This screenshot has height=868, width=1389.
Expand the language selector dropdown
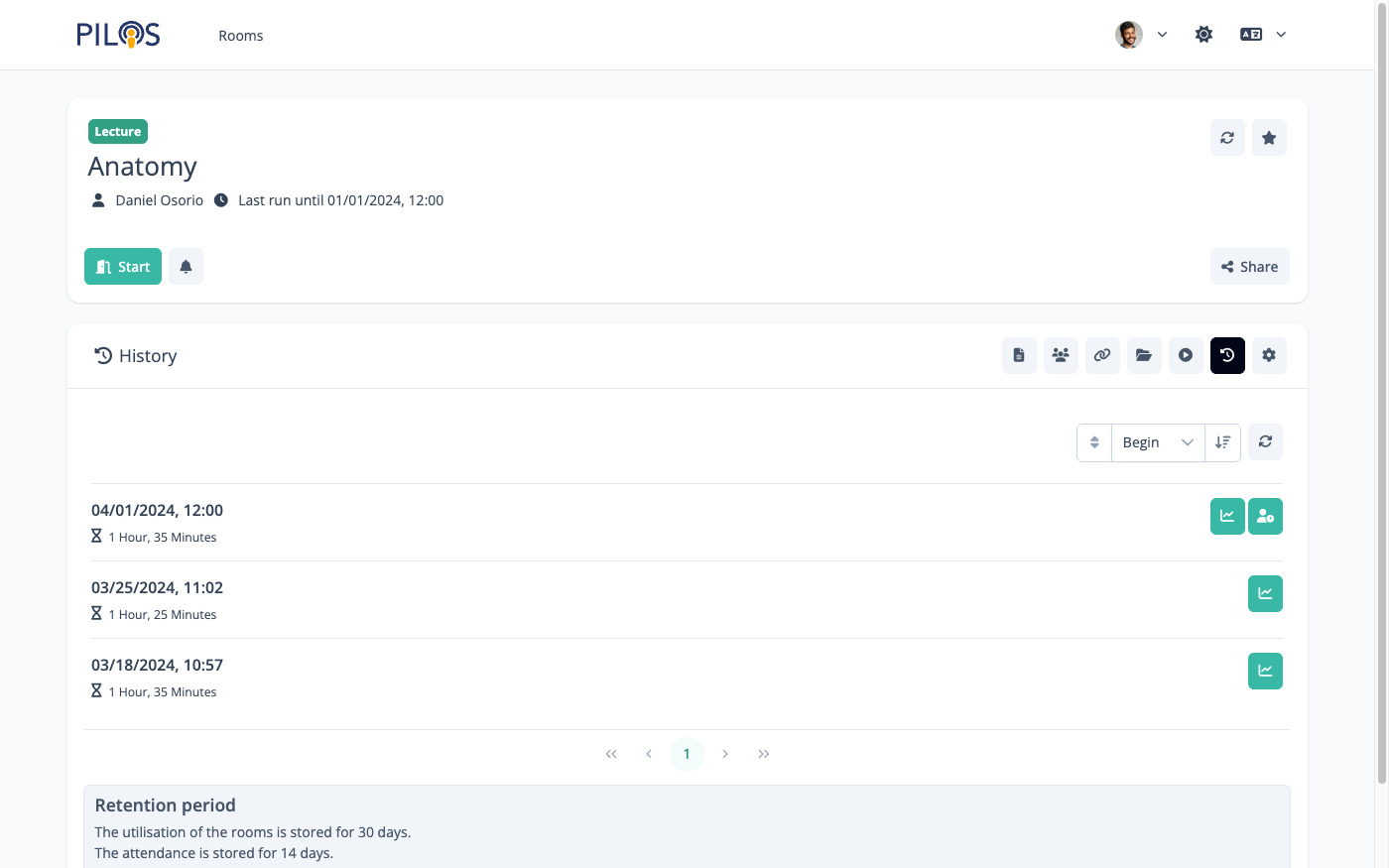1263,35
